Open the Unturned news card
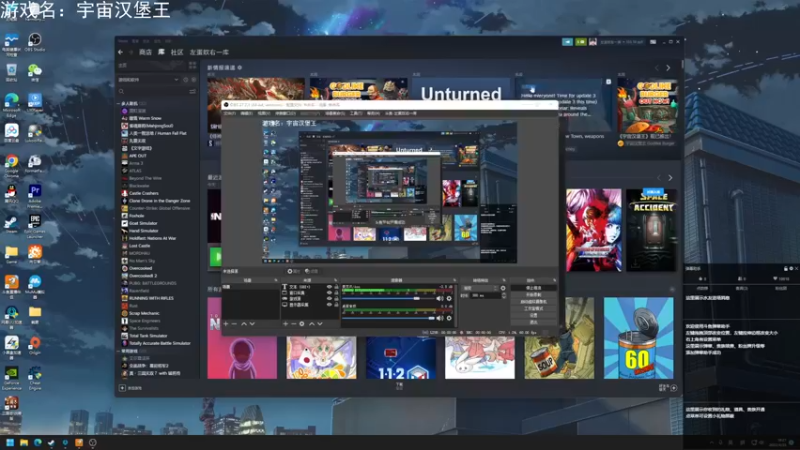The width and height of the screenshot is (800, 450). [x=461, y=90]
